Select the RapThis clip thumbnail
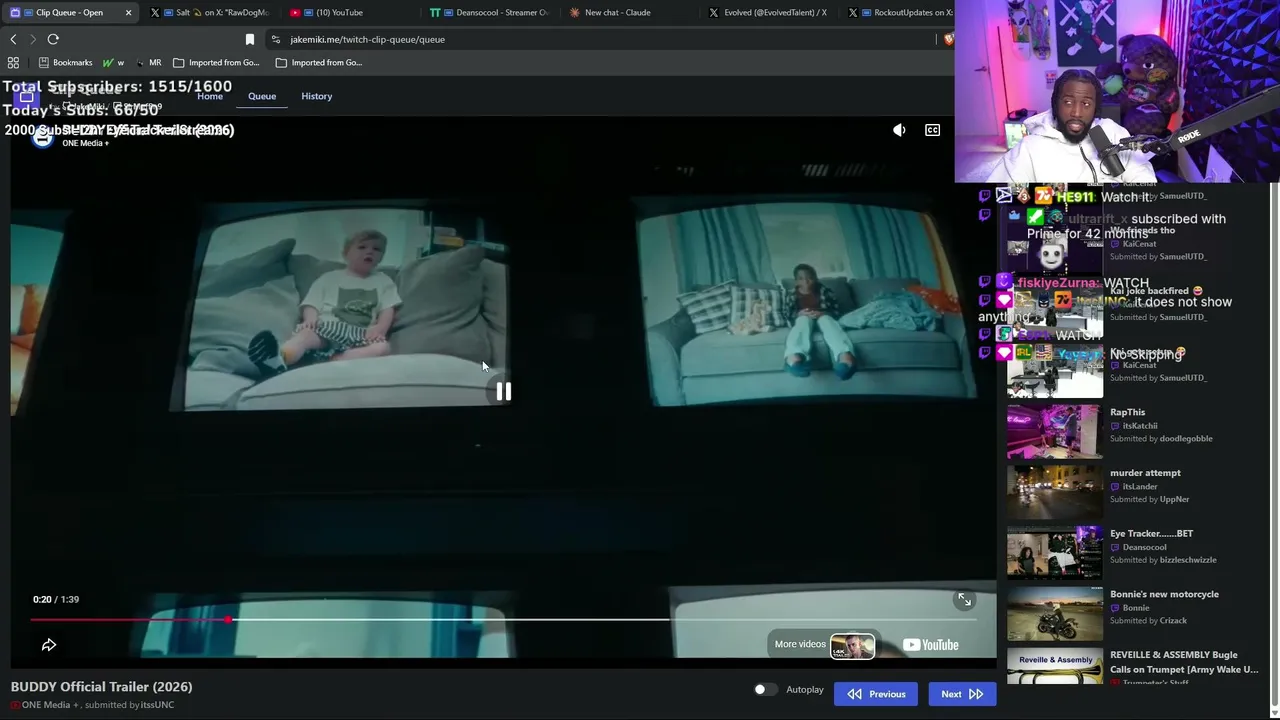This screenshot has height=720, width=1280. pos(1055,431)
